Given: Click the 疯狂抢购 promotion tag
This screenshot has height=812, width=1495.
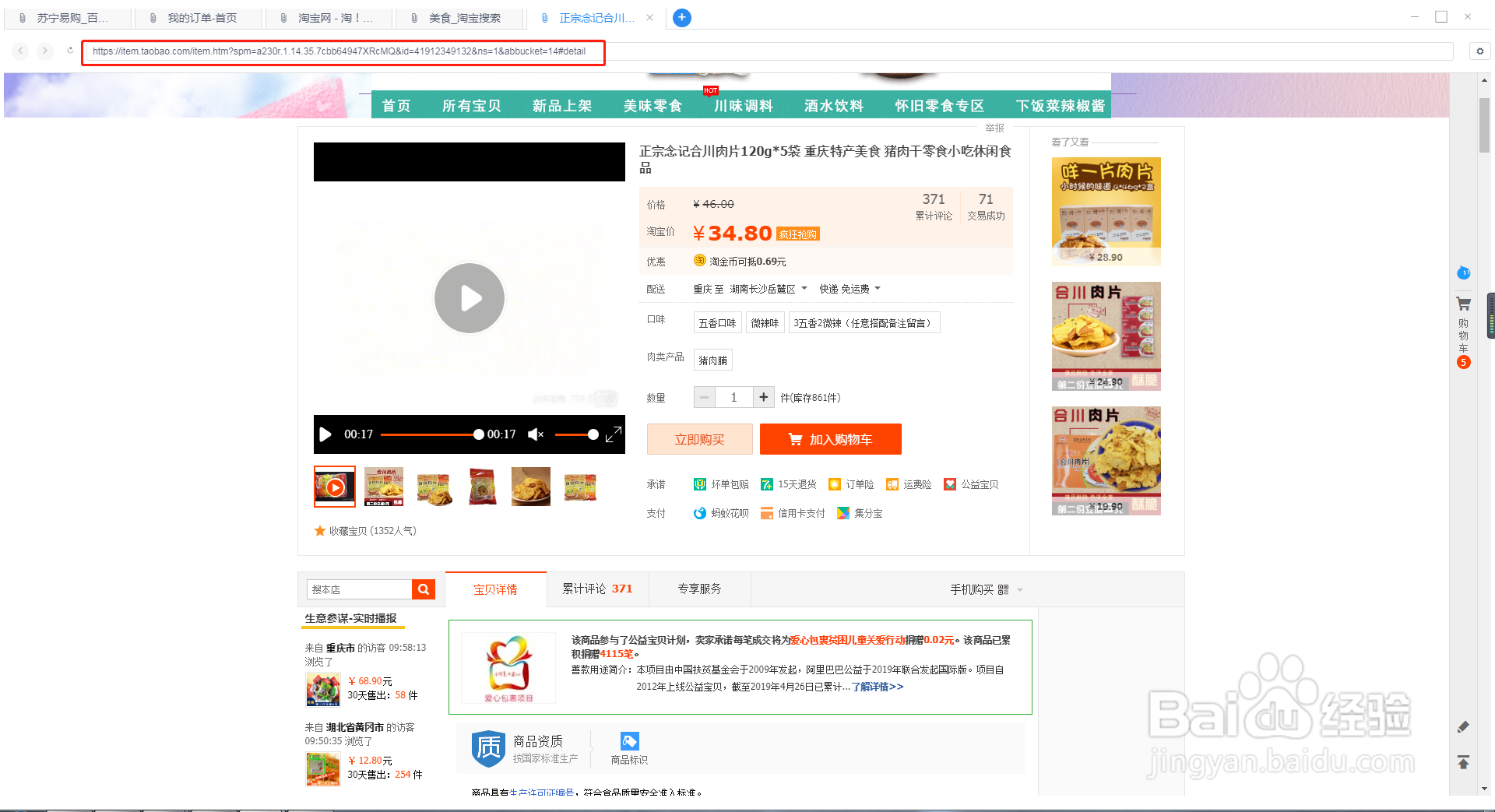Looking at the screenshot, I should (x=798, y=234).
